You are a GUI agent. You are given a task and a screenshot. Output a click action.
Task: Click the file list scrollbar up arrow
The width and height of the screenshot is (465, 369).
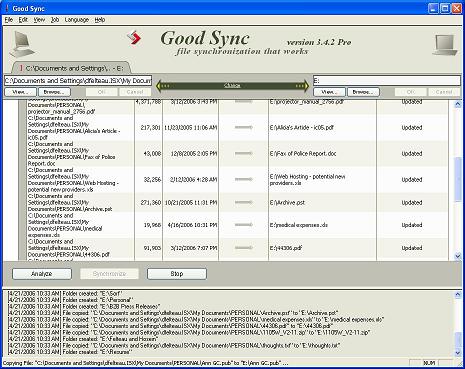coord(458,104)
